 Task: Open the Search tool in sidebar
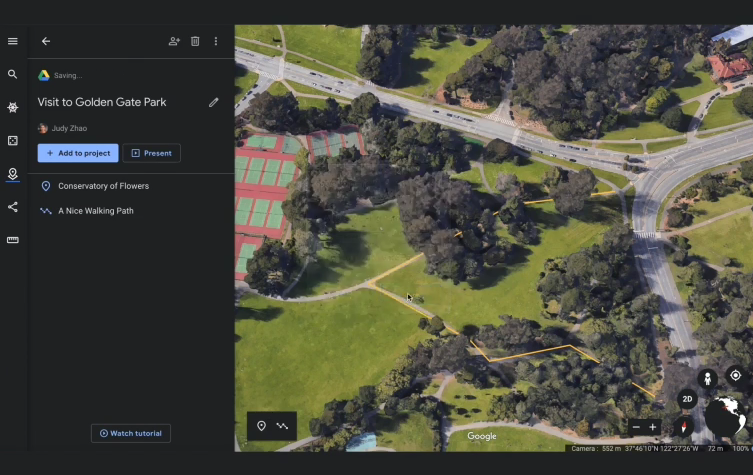point(13,74)
